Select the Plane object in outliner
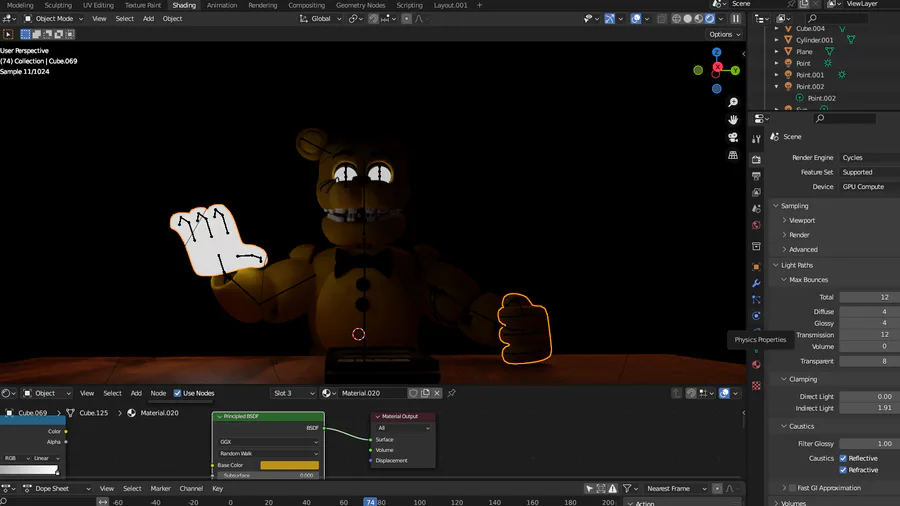The height and width of the screenshot is (506, 900). click(x=804, y=52)
